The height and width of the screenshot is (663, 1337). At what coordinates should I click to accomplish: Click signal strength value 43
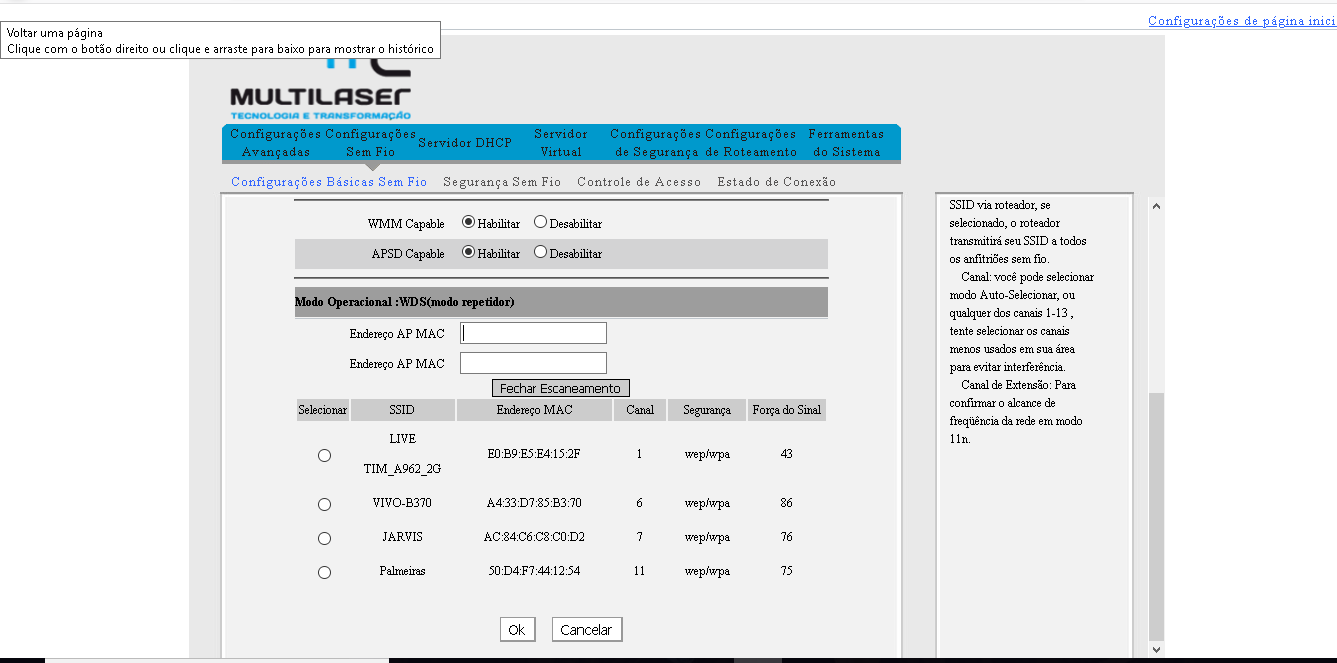[787, 454]
